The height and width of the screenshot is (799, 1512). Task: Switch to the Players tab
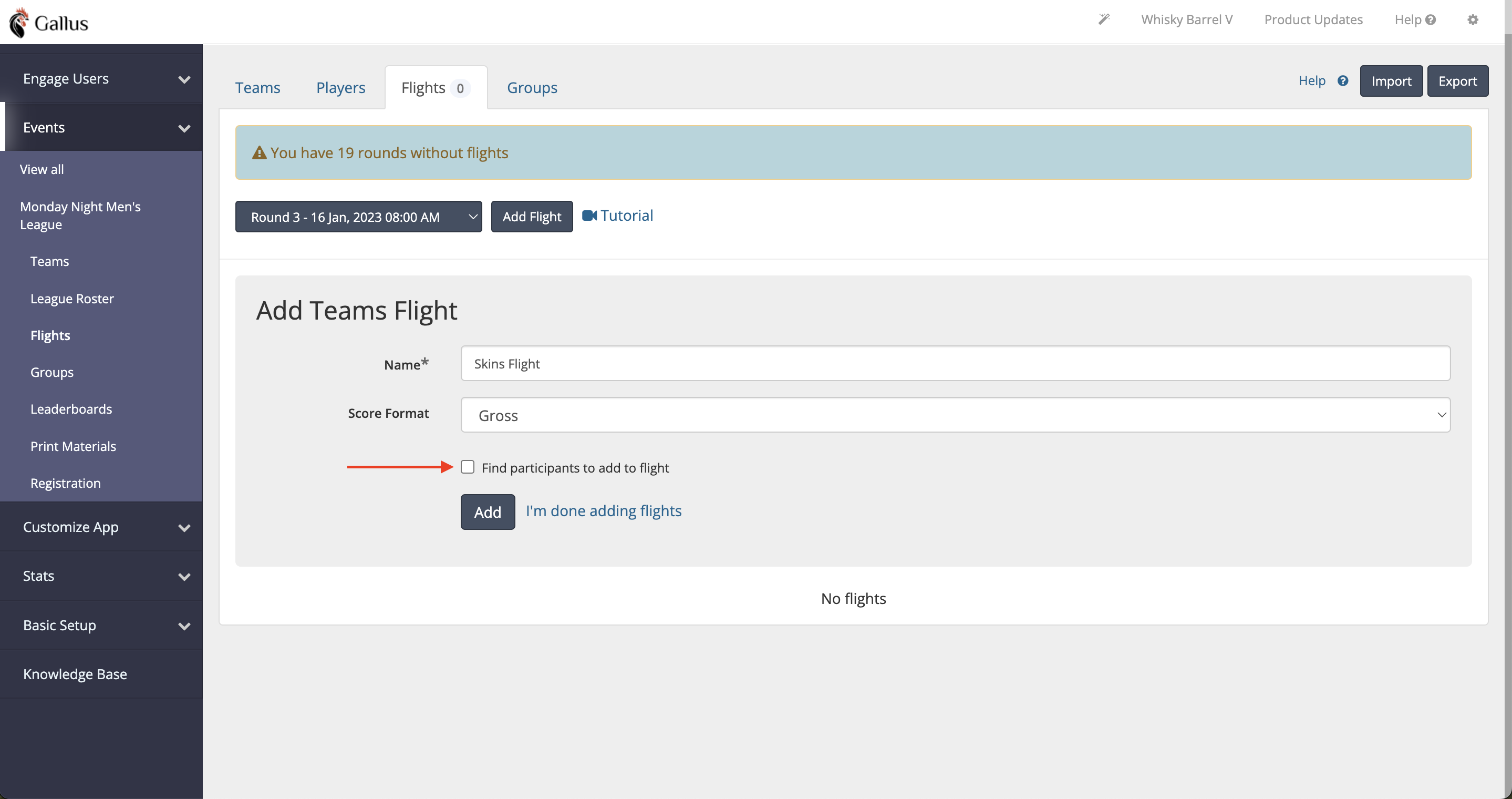340,87
